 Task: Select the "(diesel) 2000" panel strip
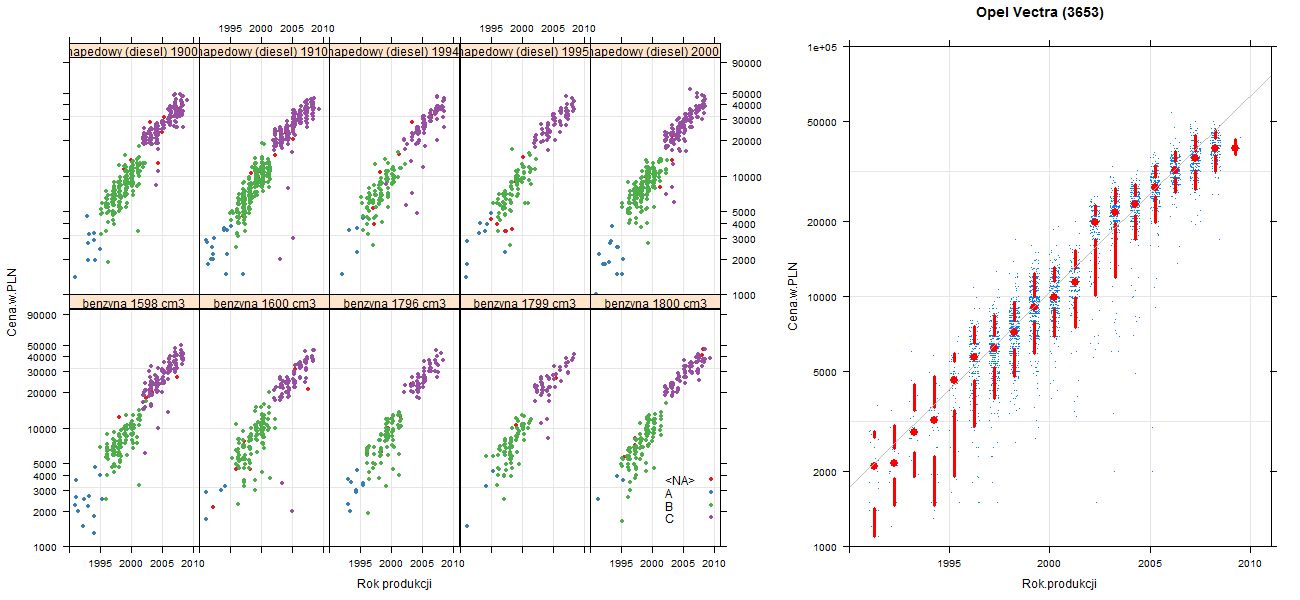(655, 51)
